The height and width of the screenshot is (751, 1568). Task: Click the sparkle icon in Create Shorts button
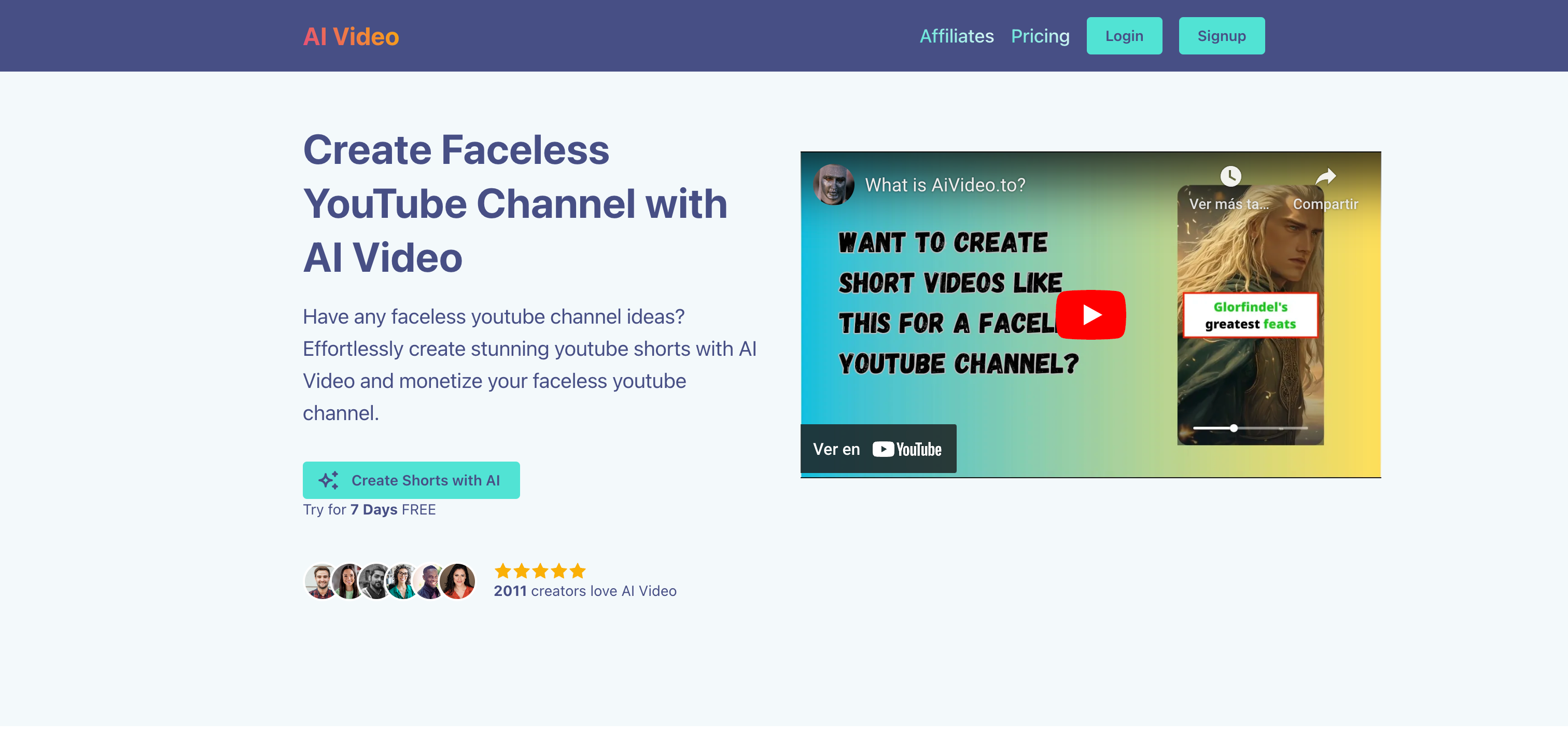[329, 480]
